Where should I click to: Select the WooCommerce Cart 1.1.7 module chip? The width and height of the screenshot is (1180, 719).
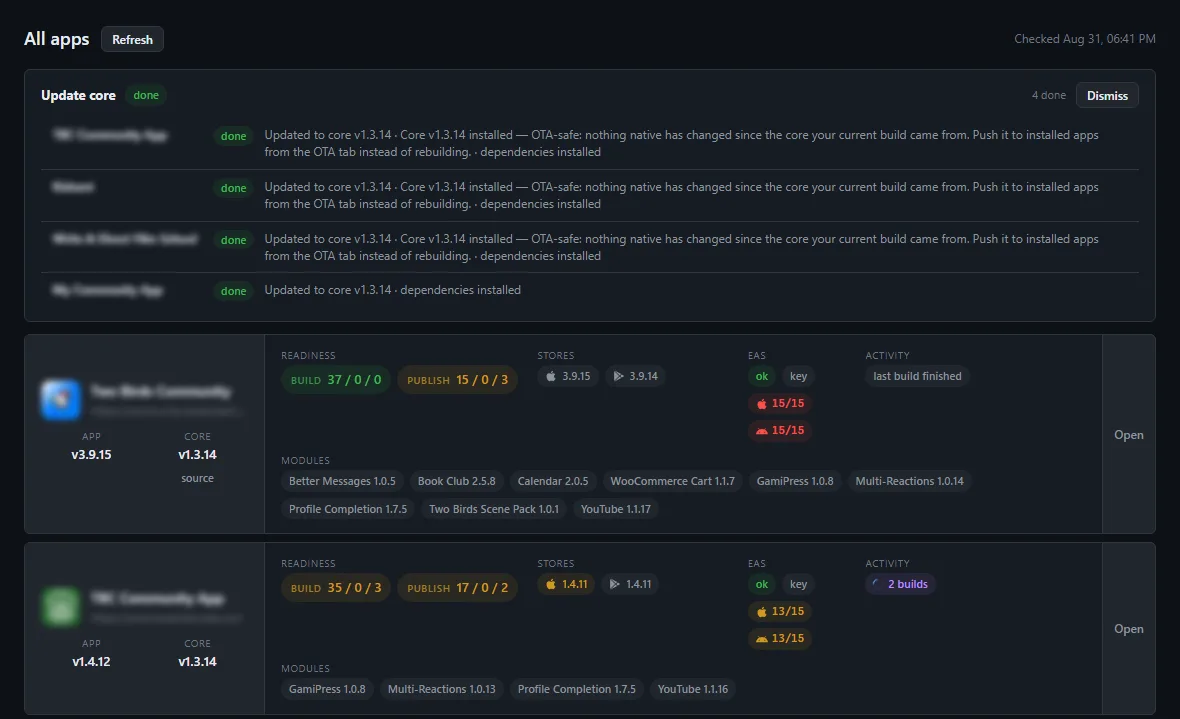(x=673, y=481)
